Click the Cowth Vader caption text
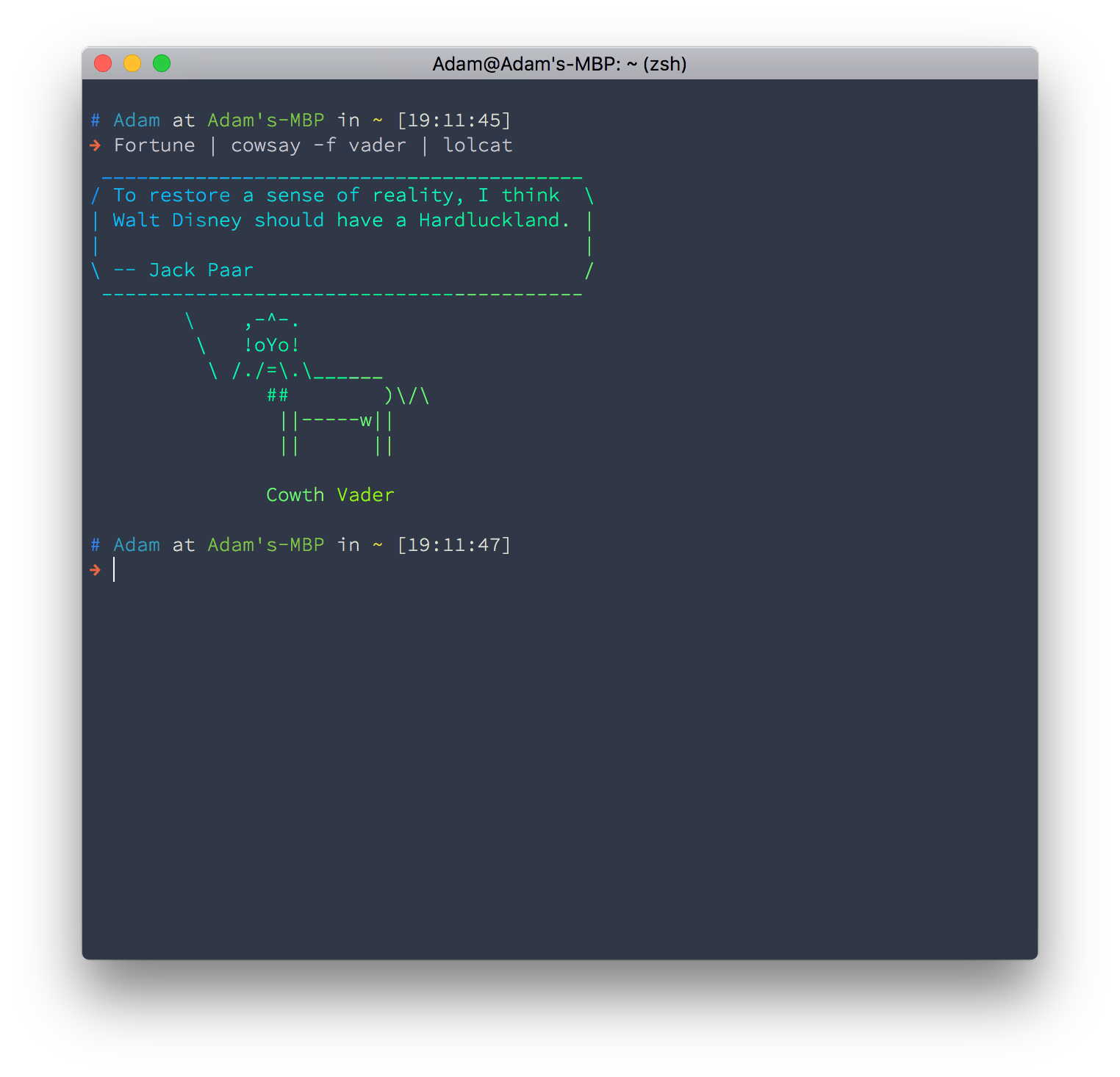1120x1077 pixels. 330,495
